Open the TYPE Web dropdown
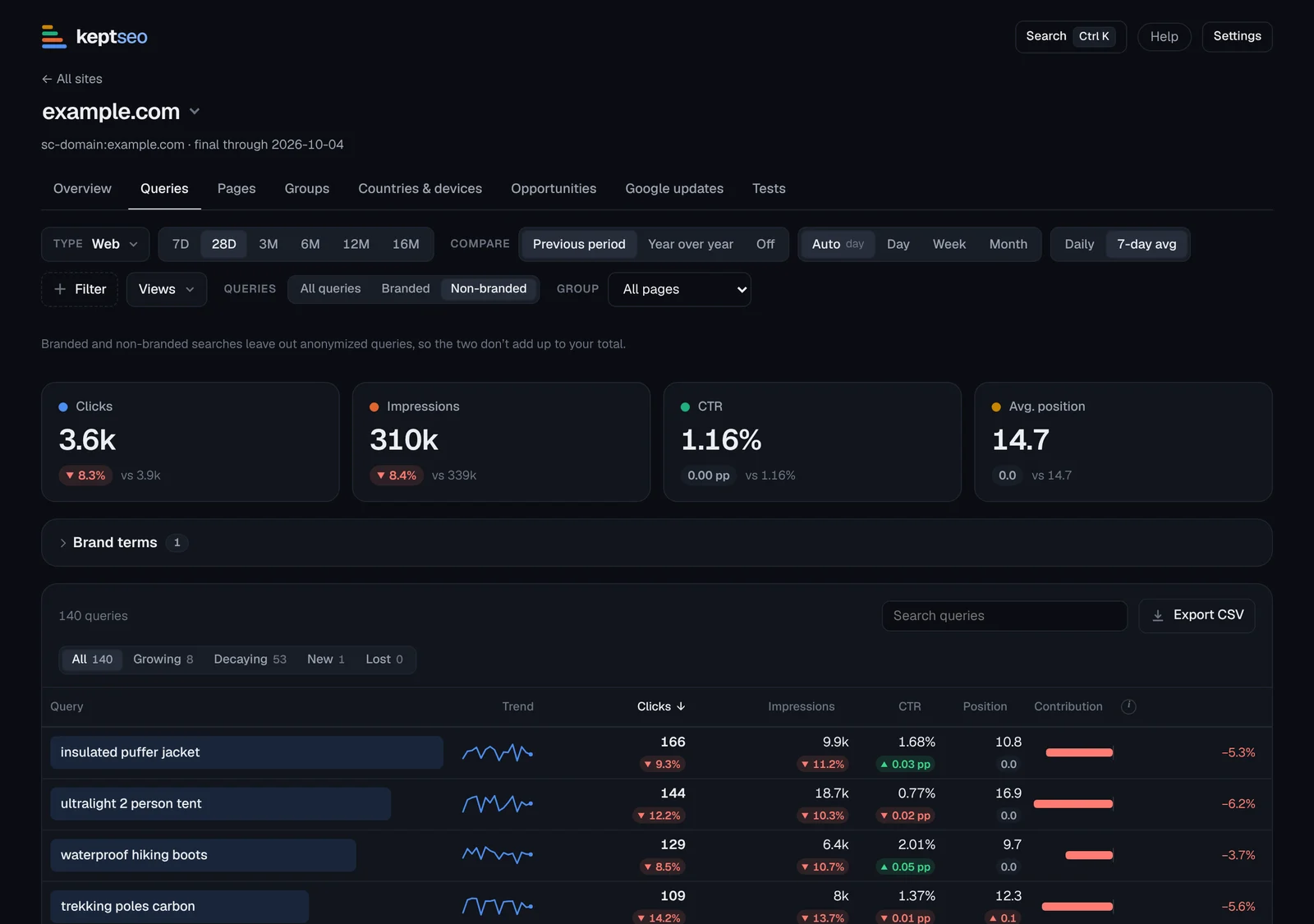The height and width of the screenshot is (924, 1314). point(95,244)
